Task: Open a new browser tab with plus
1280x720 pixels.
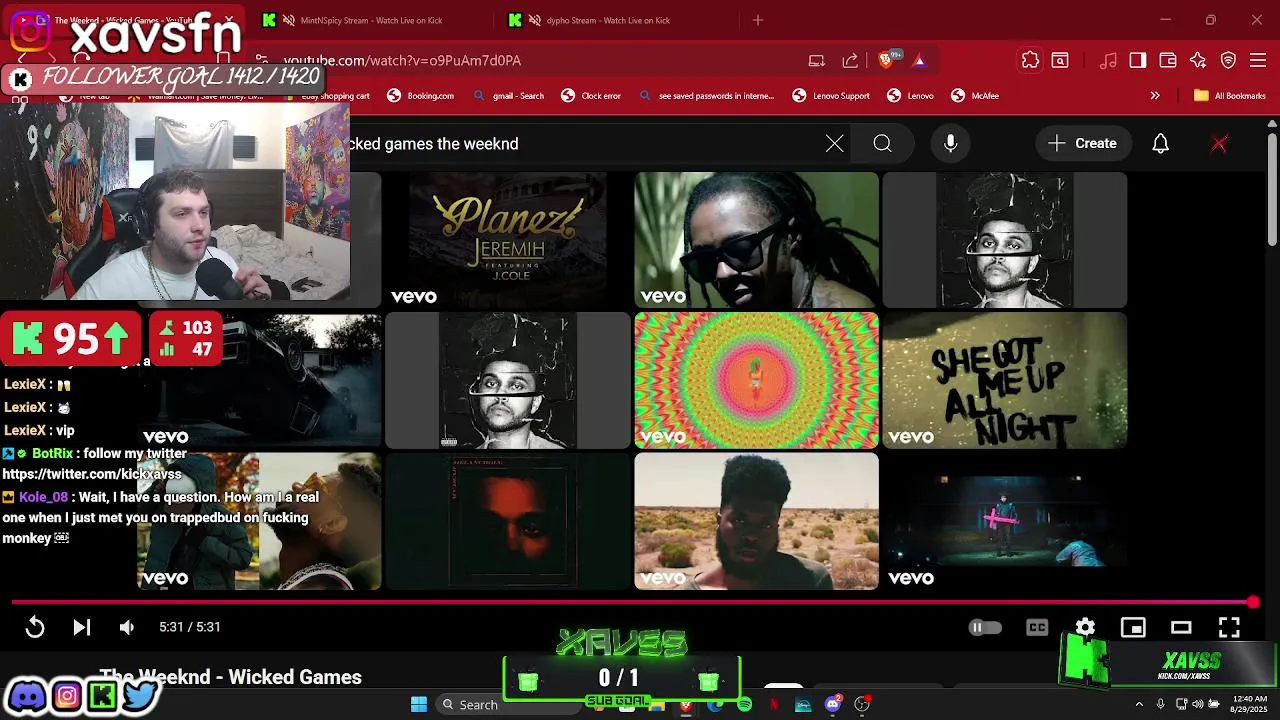Action: [x=758, y=20]
